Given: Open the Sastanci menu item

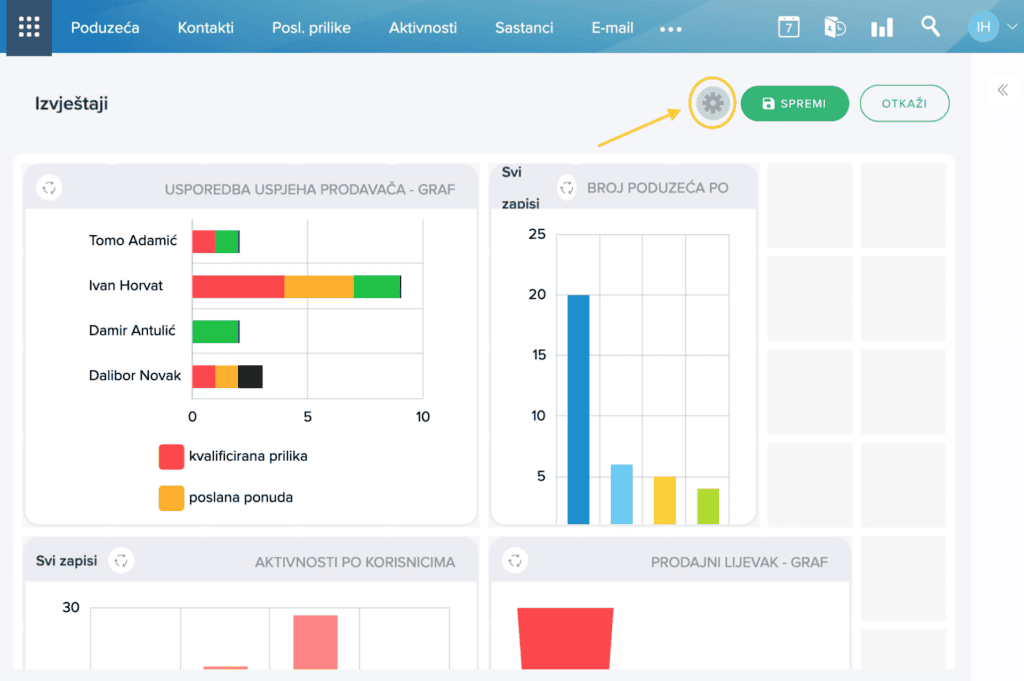Looking at the screenshot, I should 524,27.
